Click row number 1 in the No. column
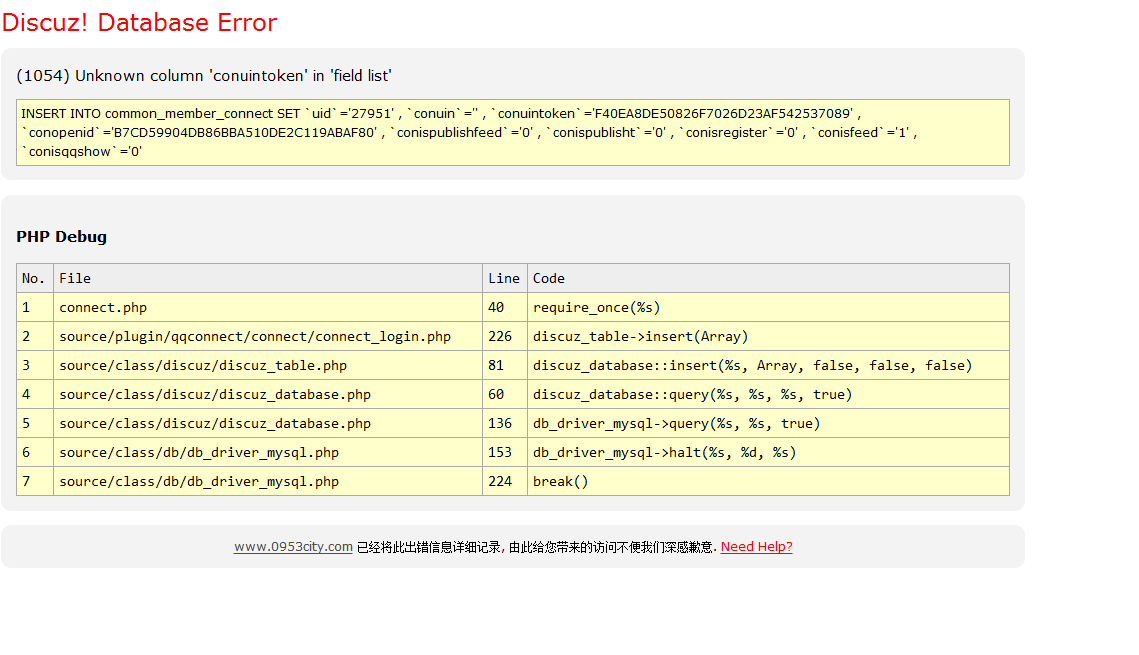This screenshot has width=1139, height=655. click(x=35, y=307)
